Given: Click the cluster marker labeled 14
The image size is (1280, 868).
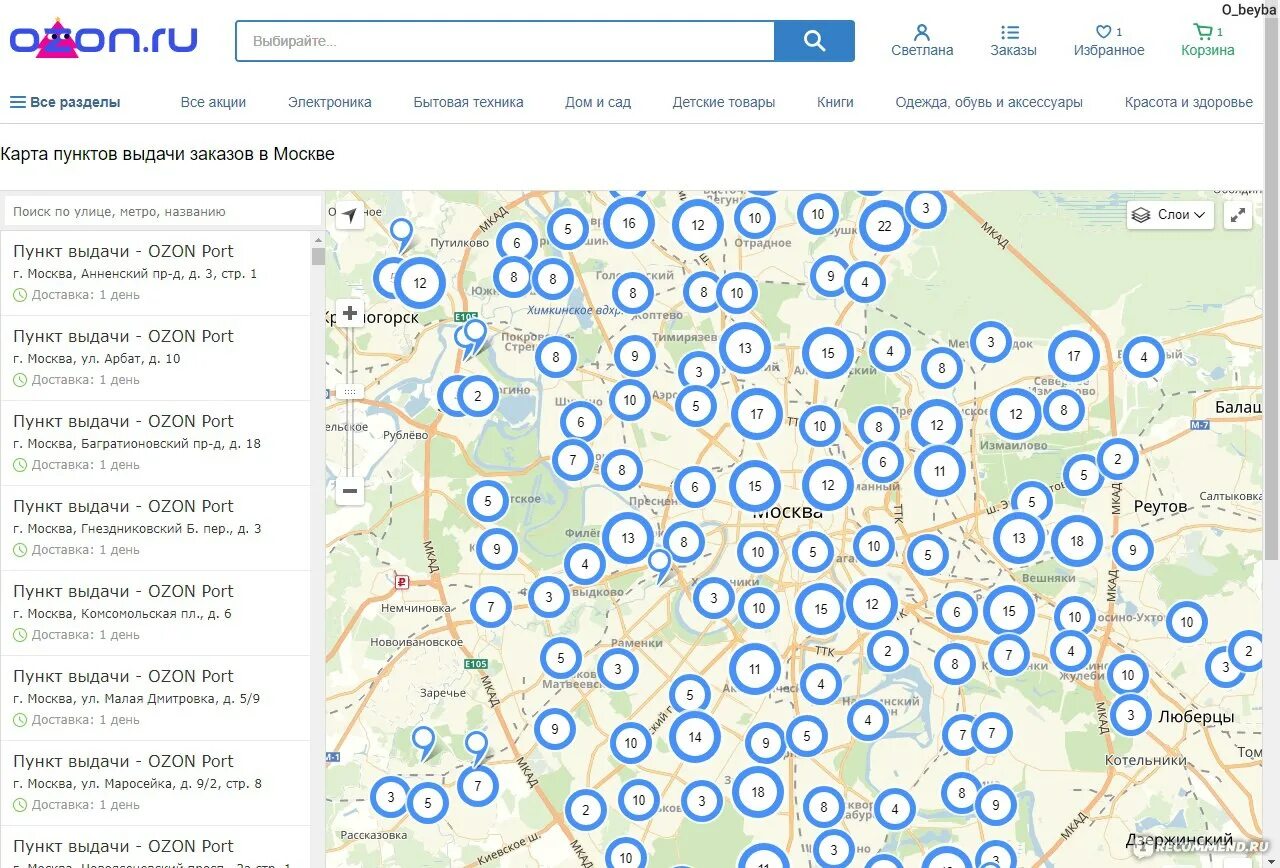Looking at the screenshot, I should click(x=694, y=737).
